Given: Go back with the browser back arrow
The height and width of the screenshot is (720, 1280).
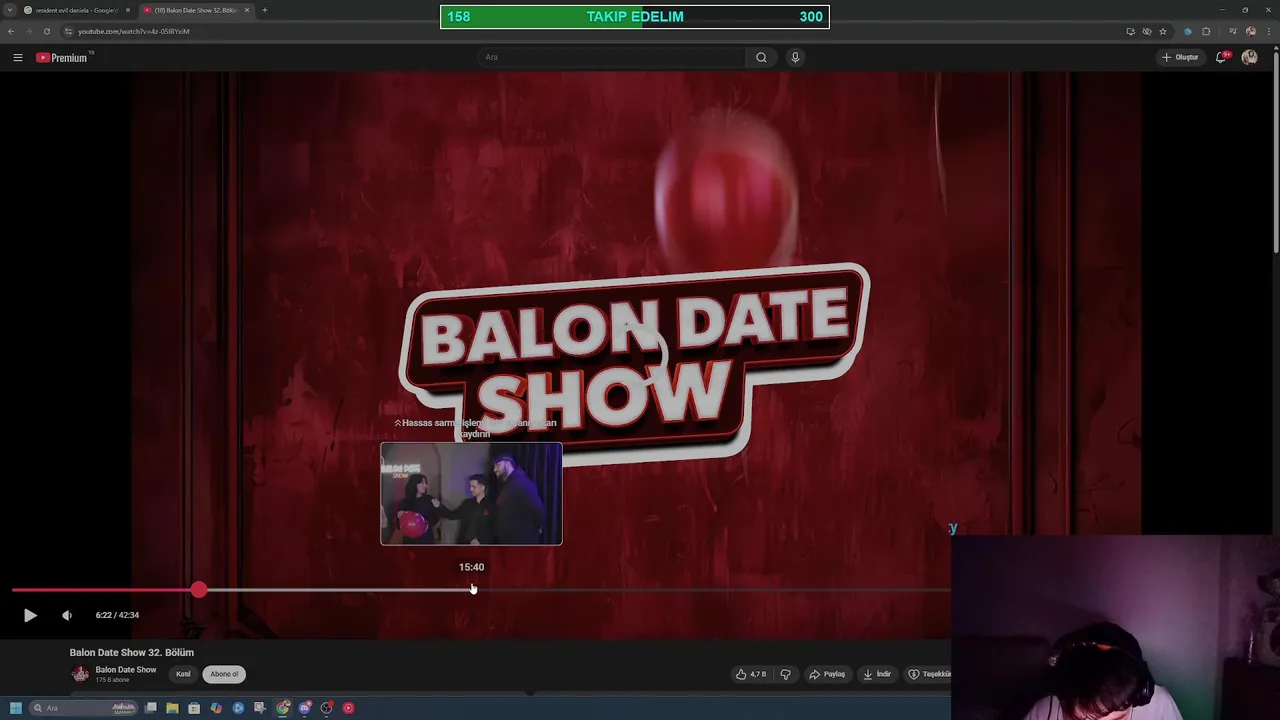Looking at the screenshot, I should coord(11,31).
